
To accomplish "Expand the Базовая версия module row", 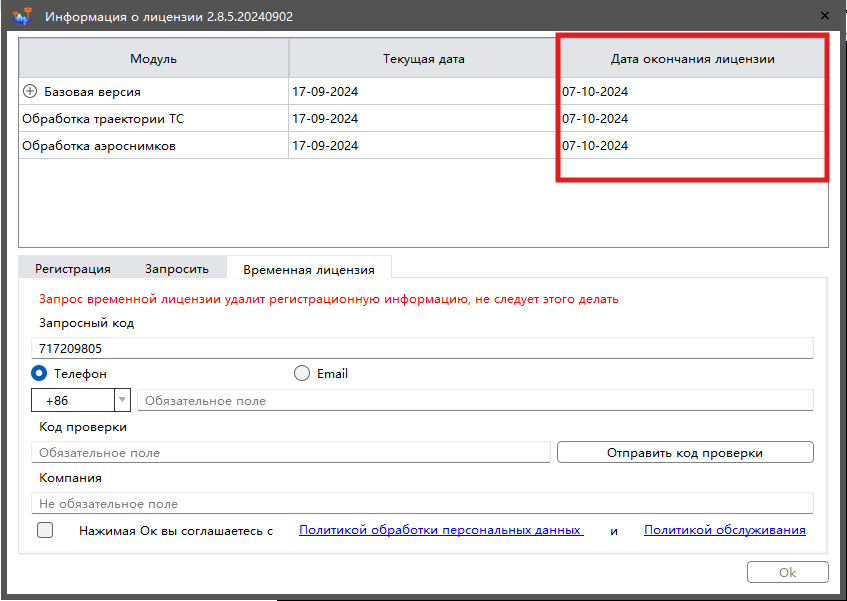I will pos(30,91).
